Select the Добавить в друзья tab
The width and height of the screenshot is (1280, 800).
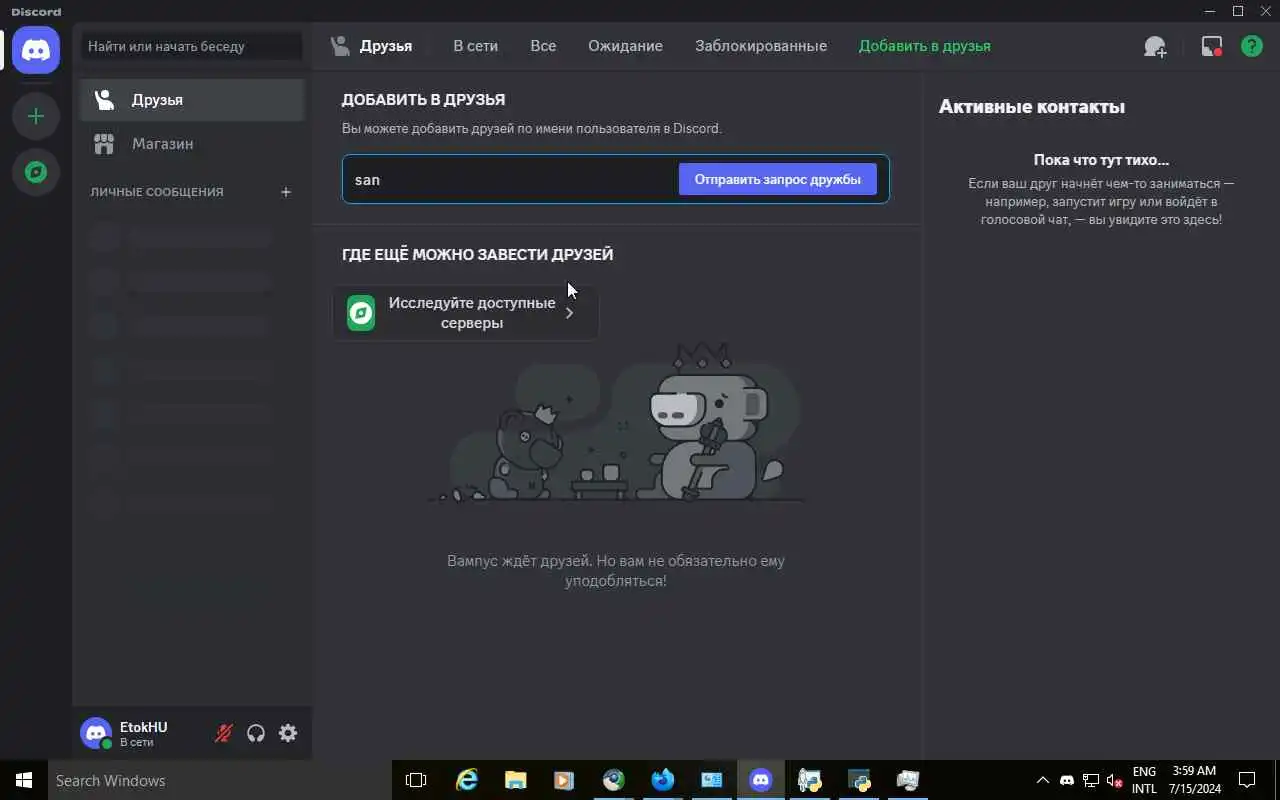pos(925,46)
